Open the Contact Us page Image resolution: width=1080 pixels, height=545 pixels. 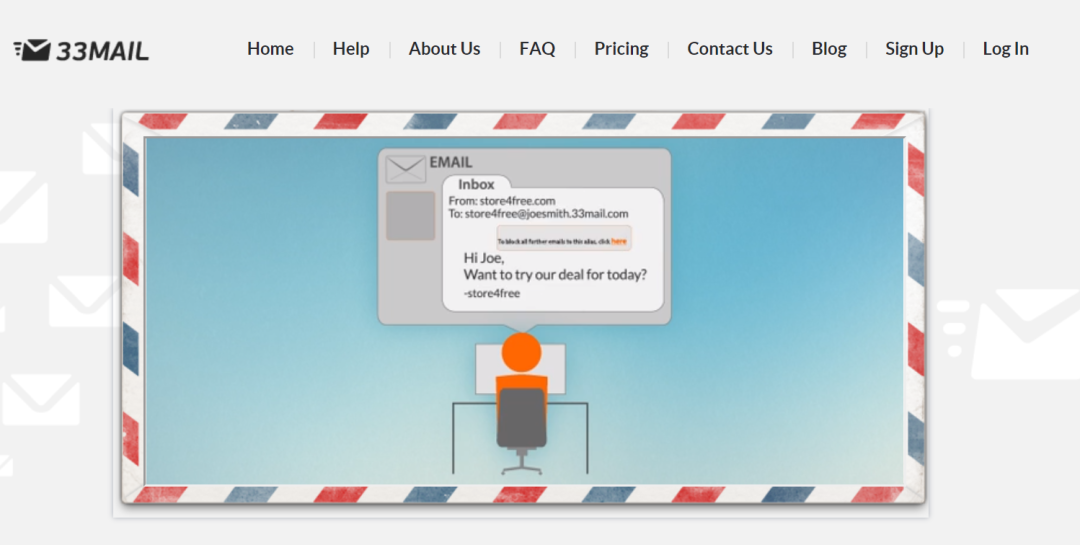click(x=730, y=49)
